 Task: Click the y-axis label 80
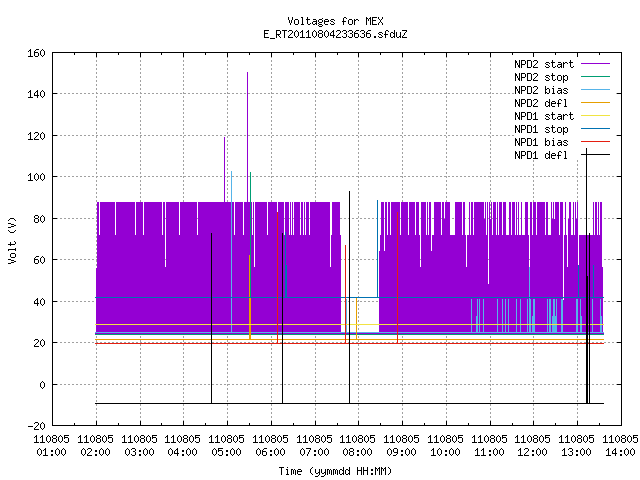point(39,219)
